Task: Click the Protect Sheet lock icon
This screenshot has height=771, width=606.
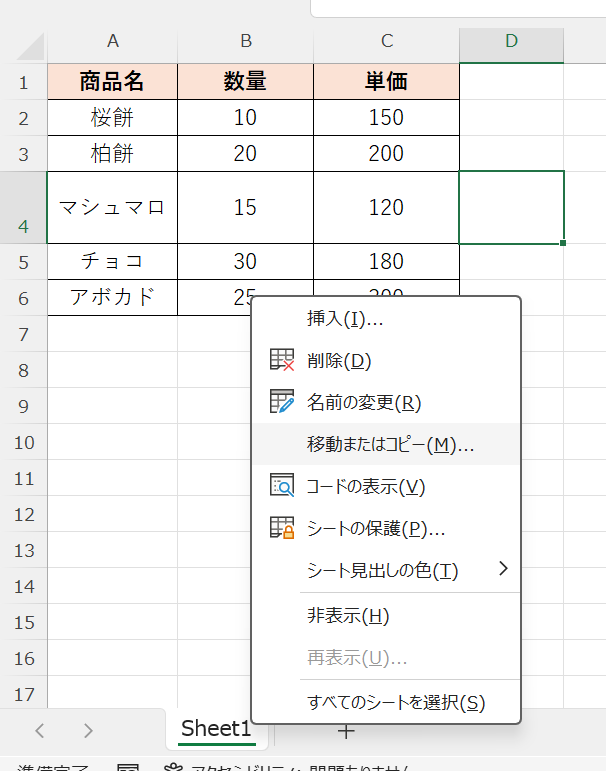Action: [281, 528]
